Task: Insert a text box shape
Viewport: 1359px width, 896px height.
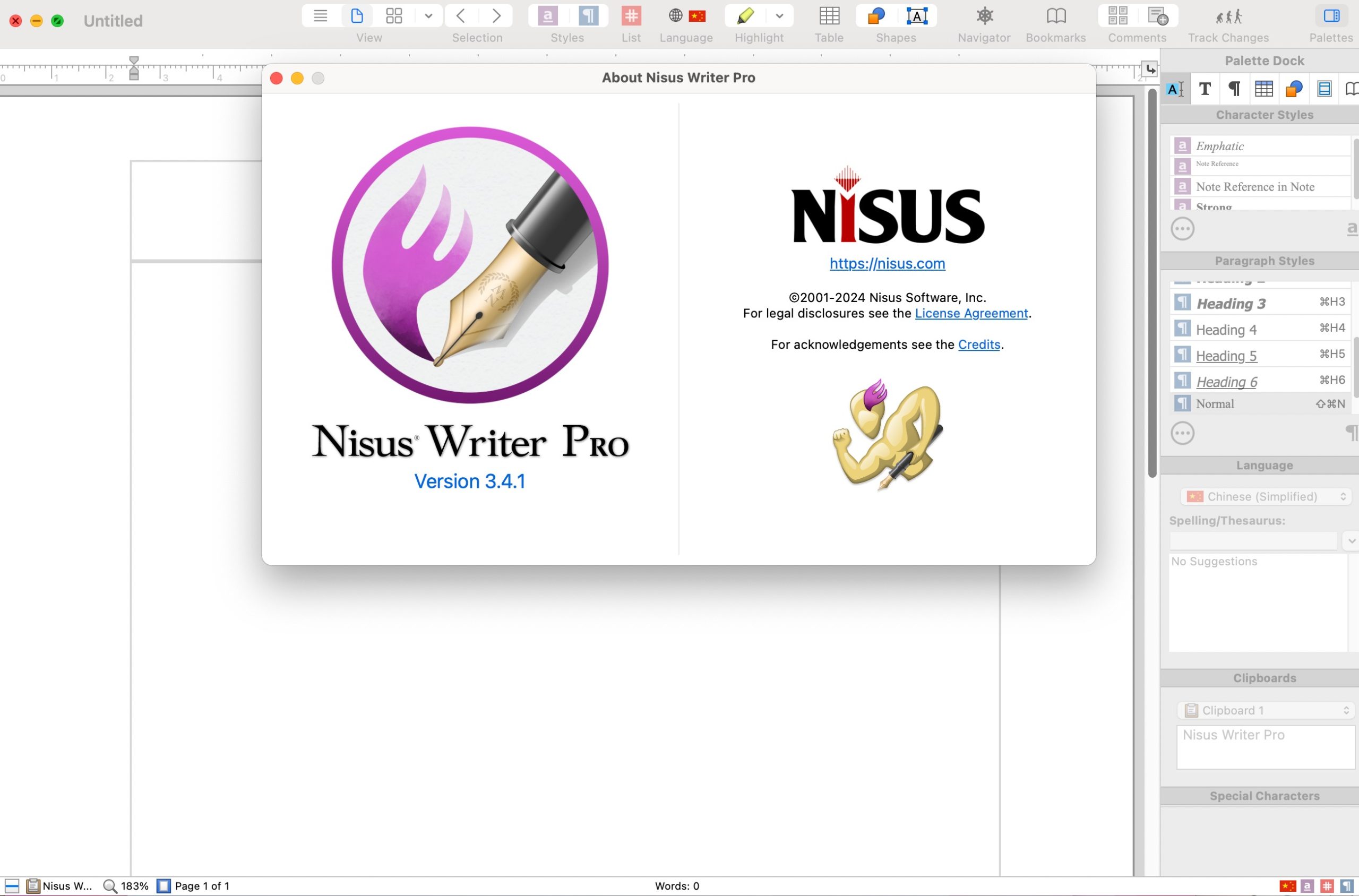Action: coord(917,15)
